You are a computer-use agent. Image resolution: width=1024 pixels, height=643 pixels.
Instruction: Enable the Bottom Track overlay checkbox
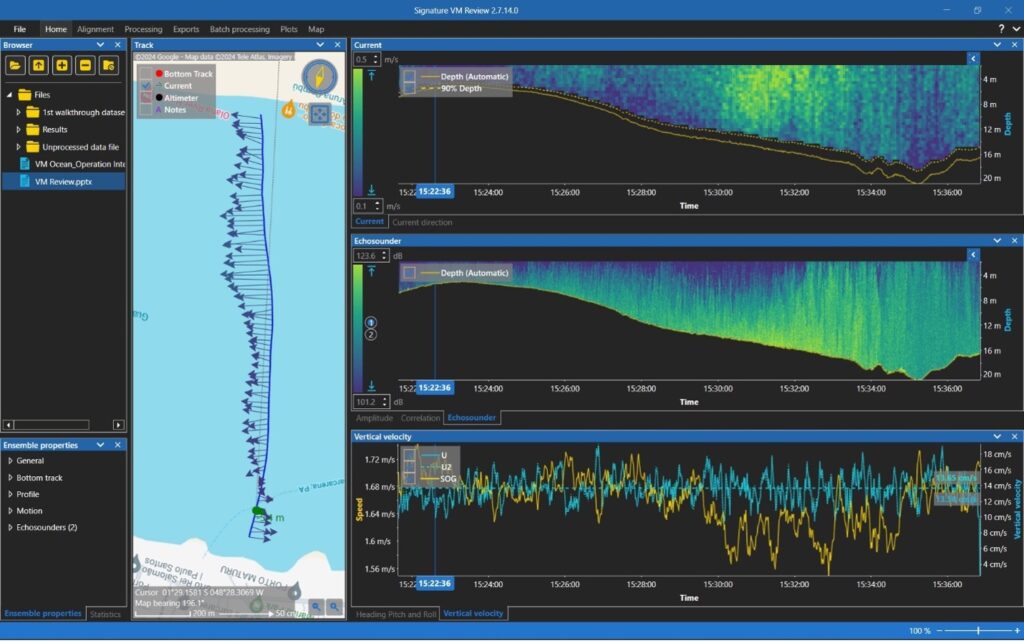click(x=146, y=73)
